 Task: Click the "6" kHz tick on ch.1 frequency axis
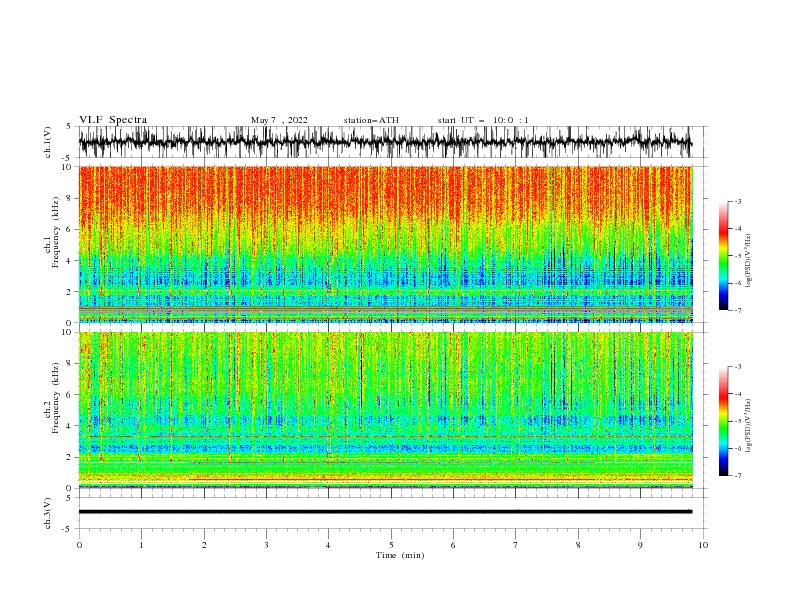point(69,230)
